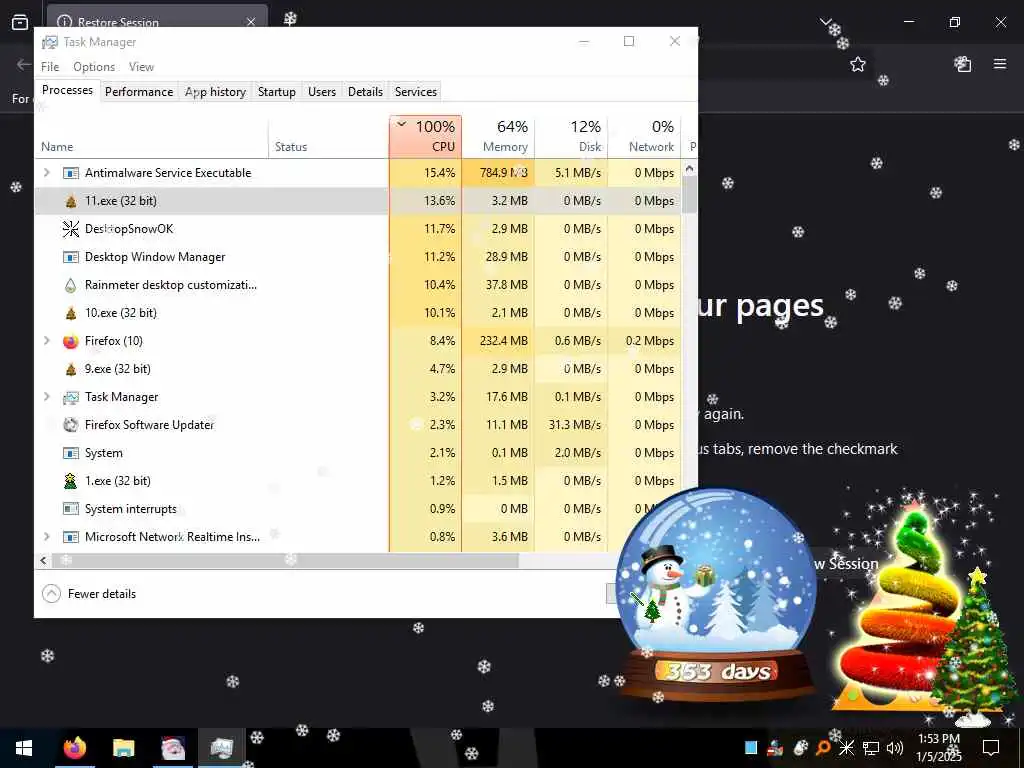Open the View menu in Task Manager
1024x768 pixels.
(x=141, y=67)
